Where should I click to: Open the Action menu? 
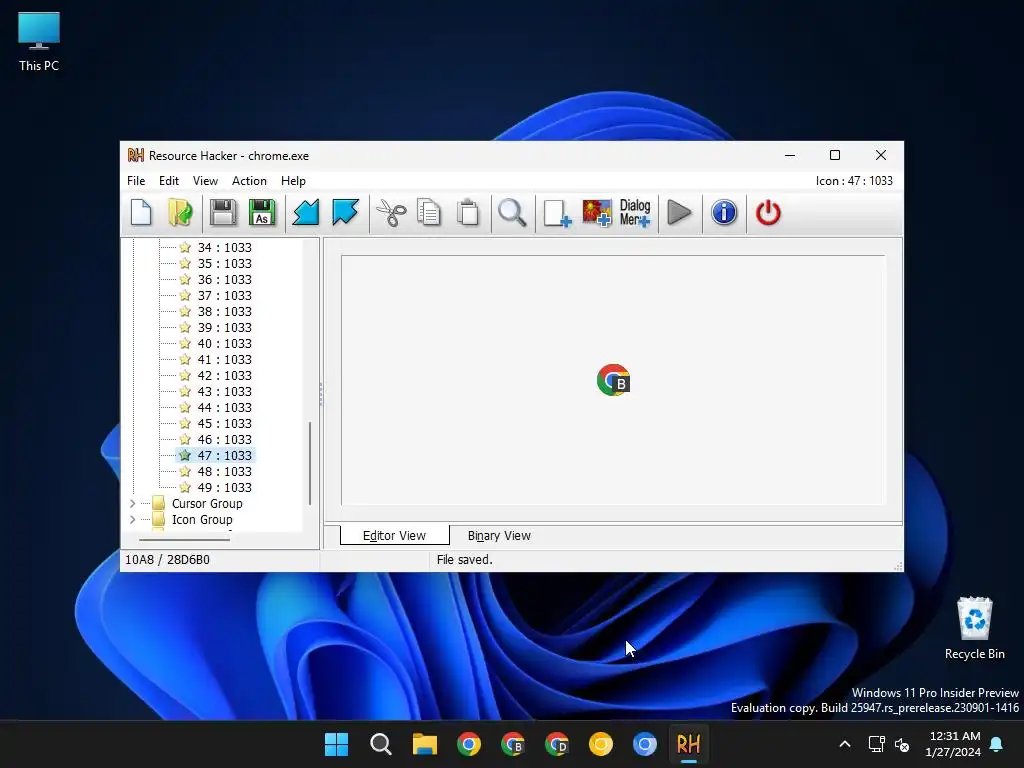249,181
